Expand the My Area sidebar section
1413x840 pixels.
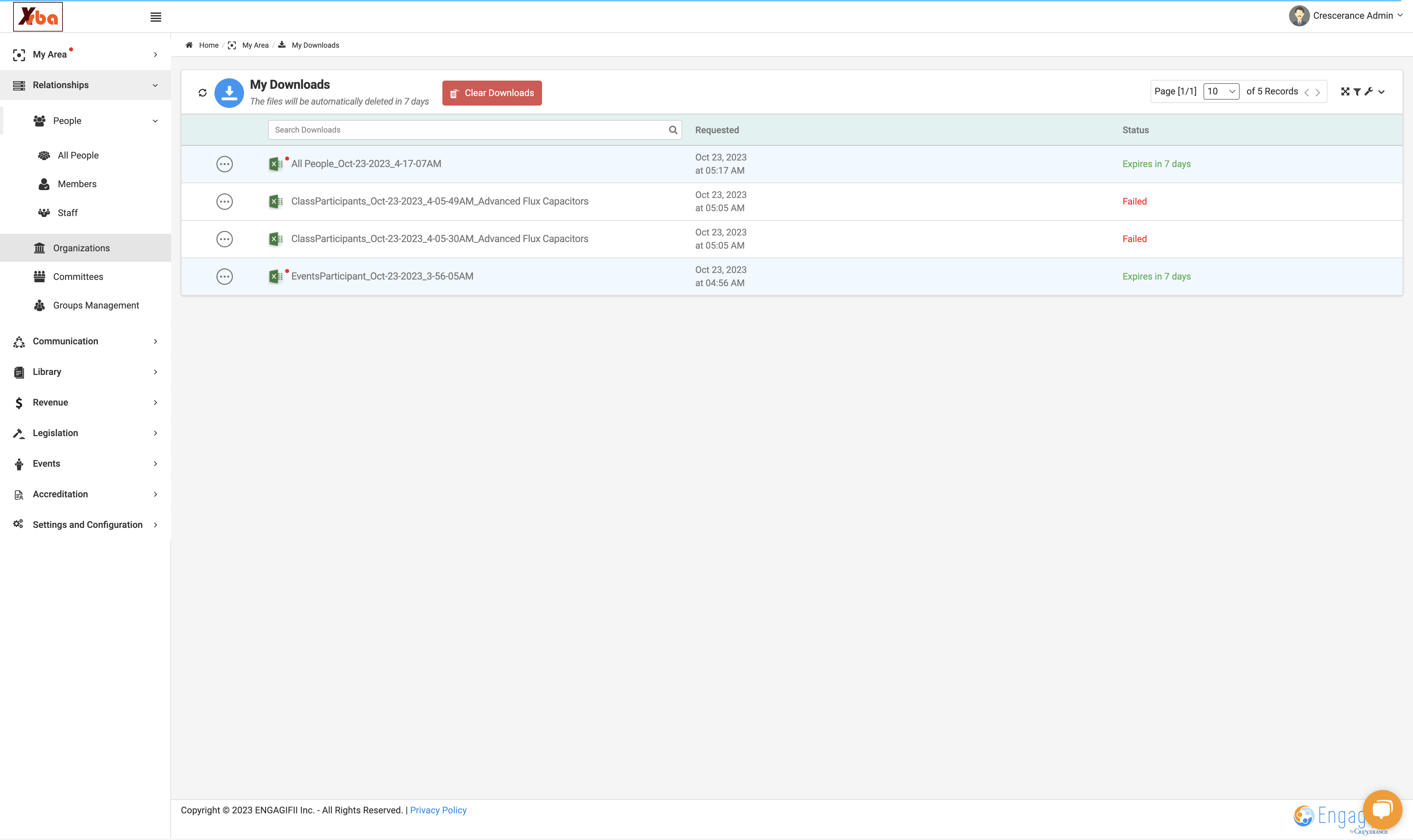(86, 54)
